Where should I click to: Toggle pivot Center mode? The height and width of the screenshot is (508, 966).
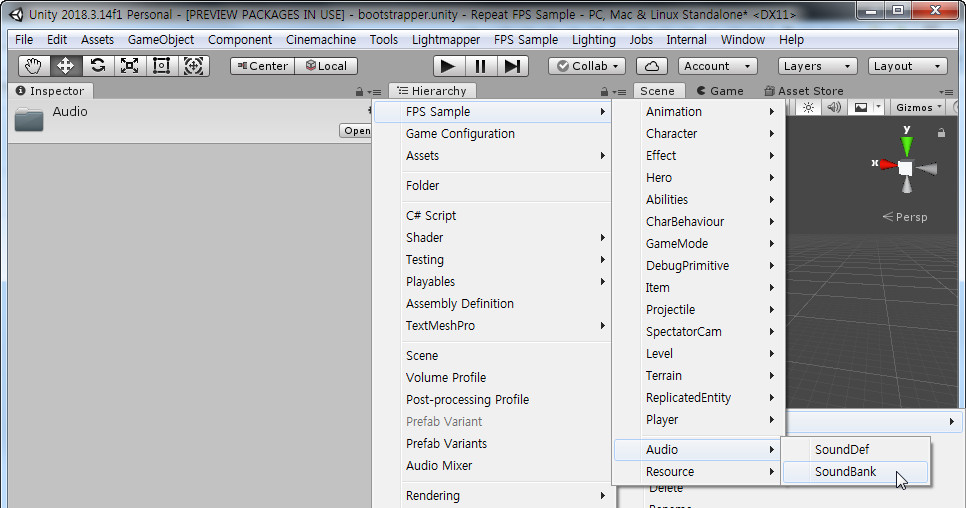coord(262,66)
